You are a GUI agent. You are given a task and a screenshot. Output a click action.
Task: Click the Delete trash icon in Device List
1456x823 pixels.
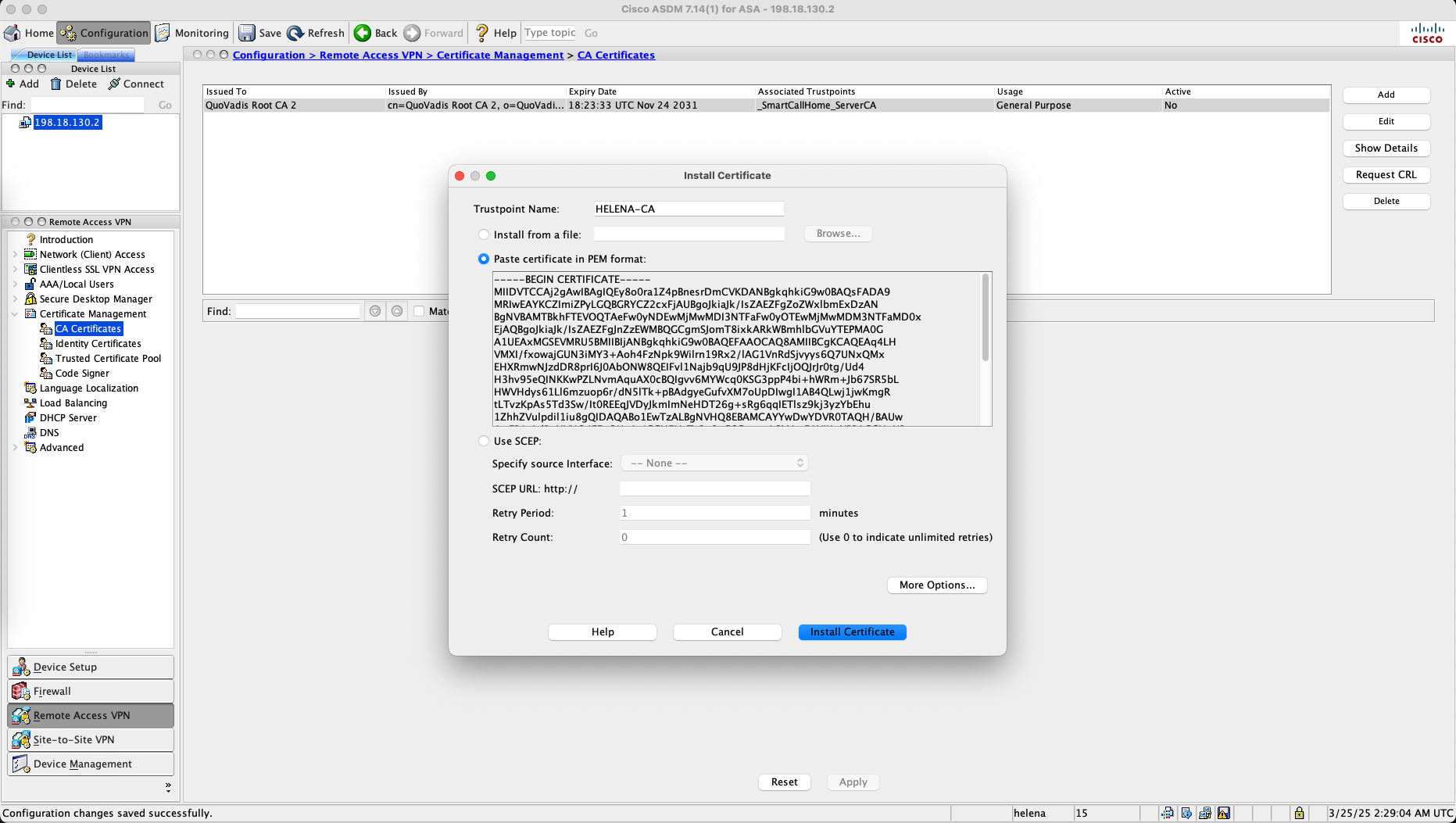(x=55, y=84)
